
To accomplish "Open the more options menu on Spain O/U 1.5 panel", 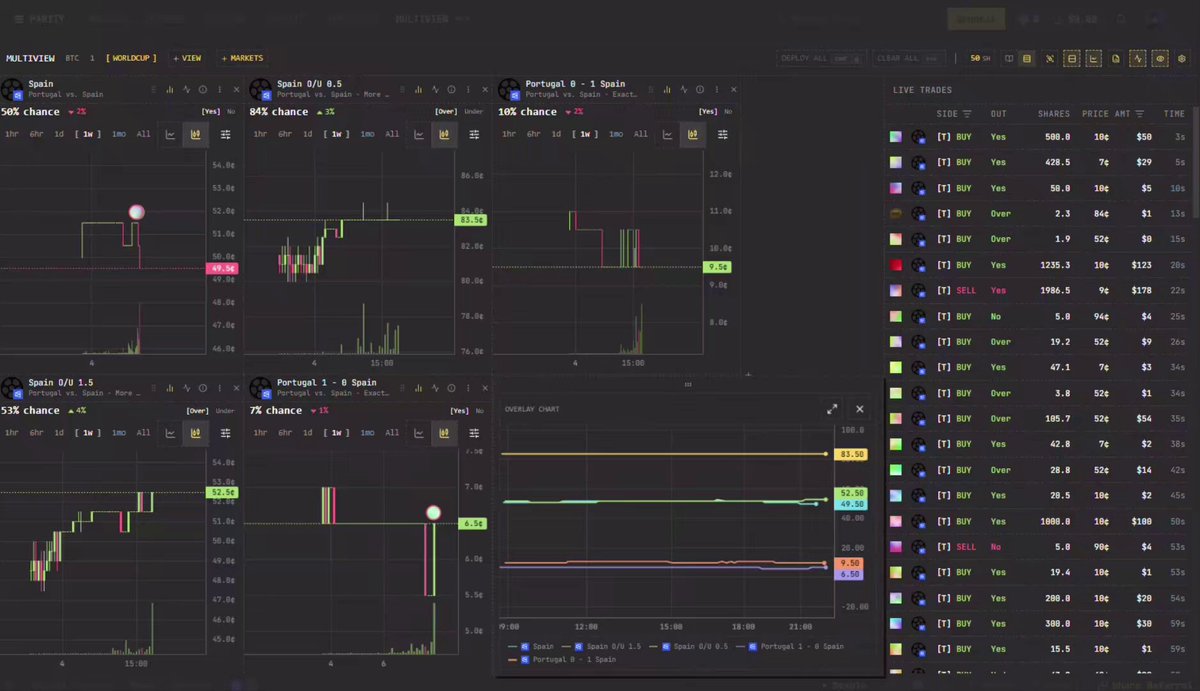I will [219, 388].
